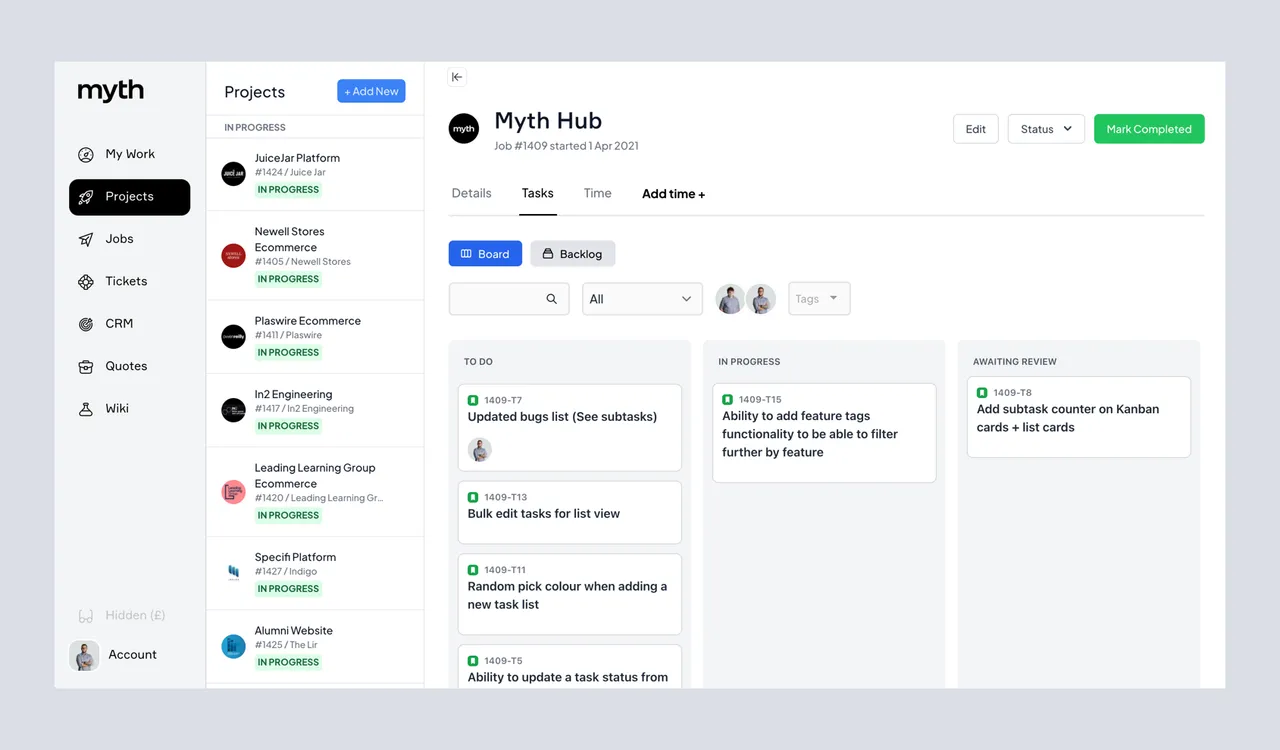
Task: Click the Alumni Website blue logo
Action: tap(233, 646)
